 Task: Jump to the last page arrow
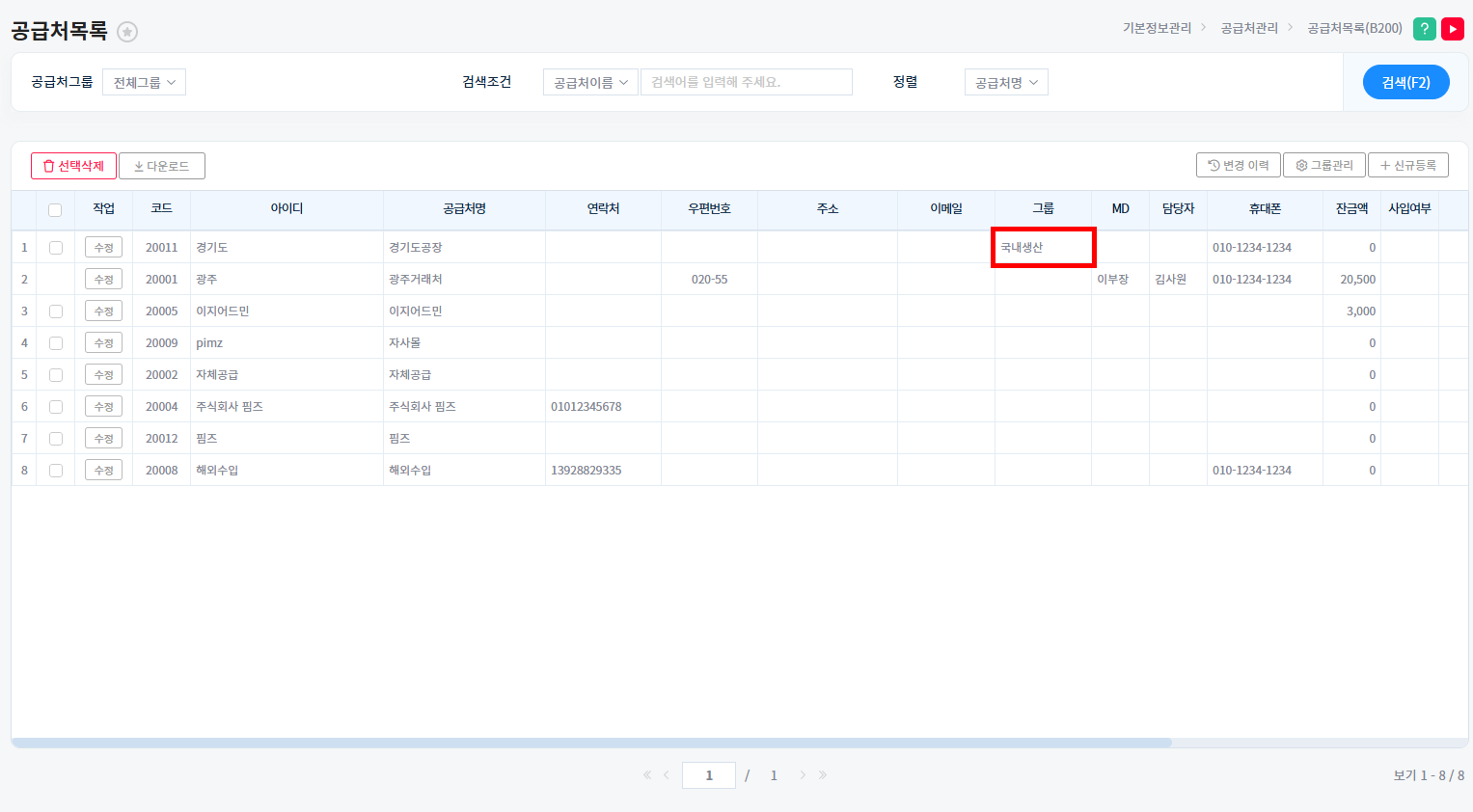click(x=823, y=775)
